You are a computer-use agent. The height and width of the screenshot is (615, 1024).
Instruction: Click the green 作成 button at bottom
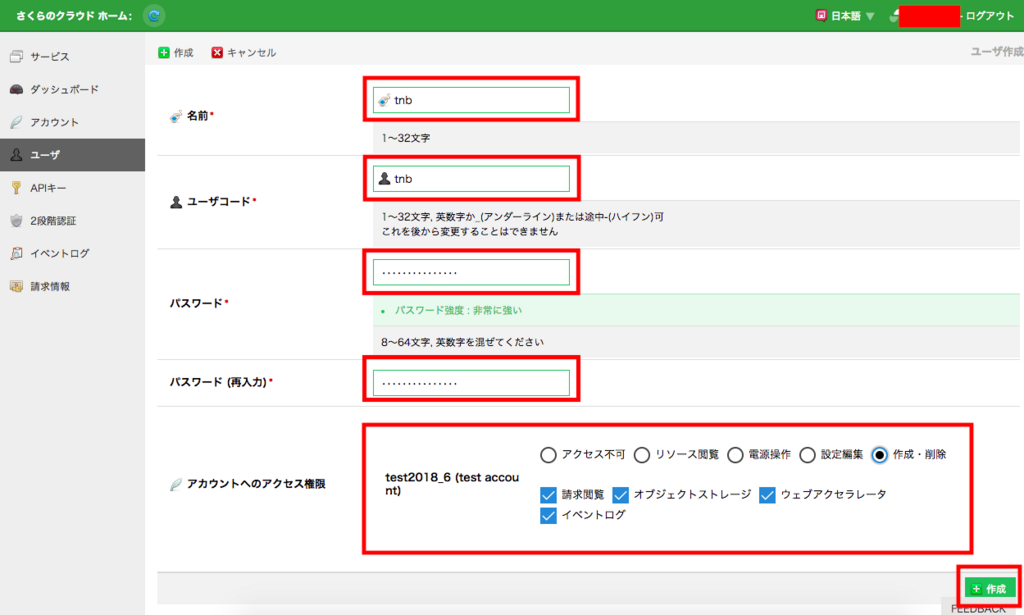pos(988,589)
